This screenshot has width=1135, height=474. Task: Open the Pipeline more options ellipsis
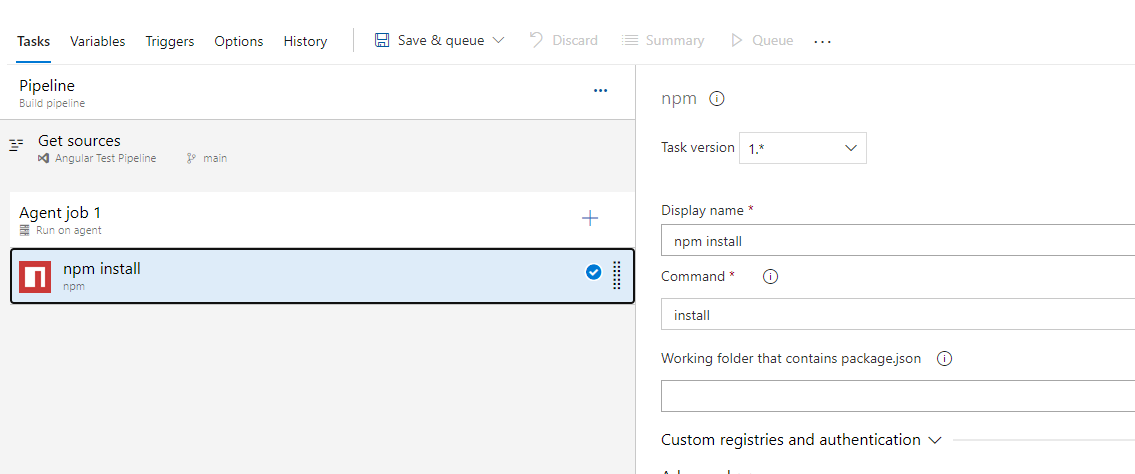coord(600,90)
